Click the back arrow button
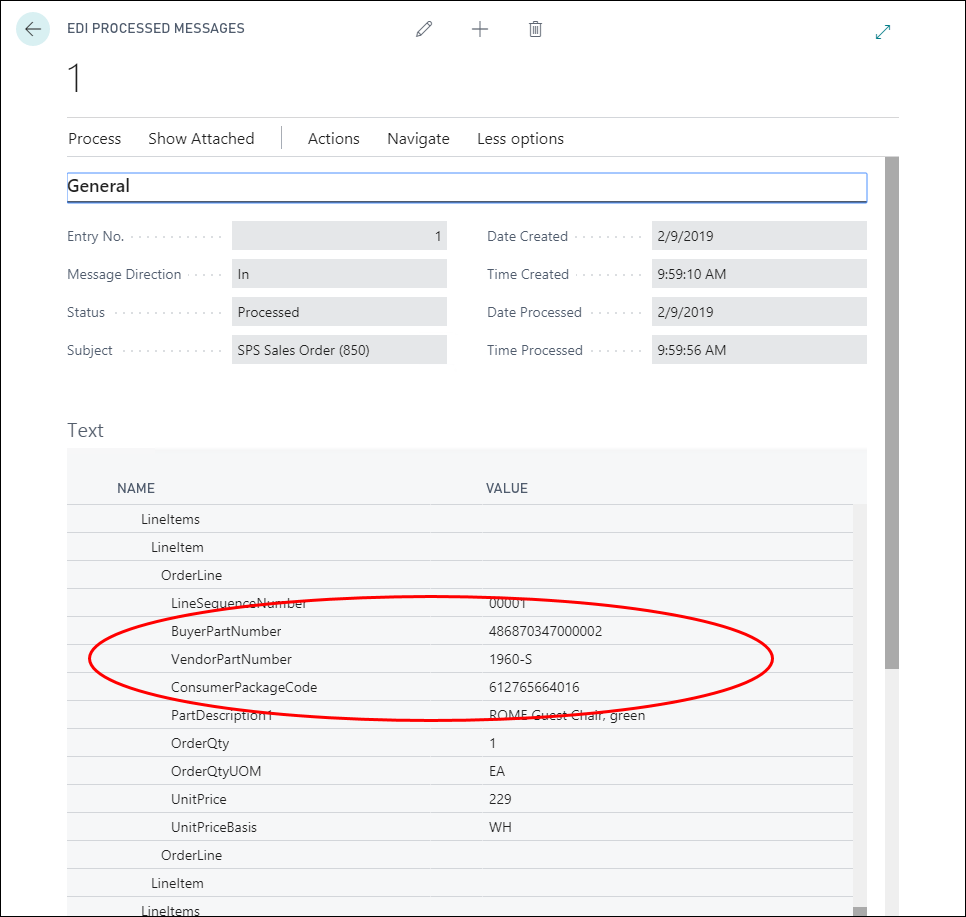This screenshot has height=917, width=966. [x=33, y=30]
